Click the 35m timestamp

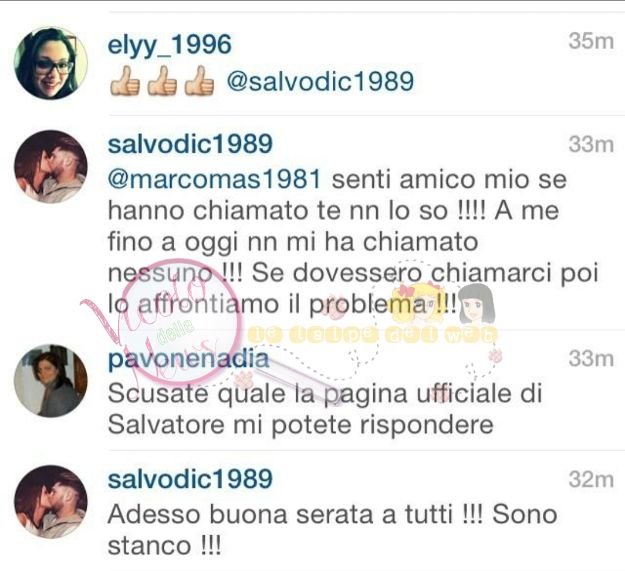(591, 41)
